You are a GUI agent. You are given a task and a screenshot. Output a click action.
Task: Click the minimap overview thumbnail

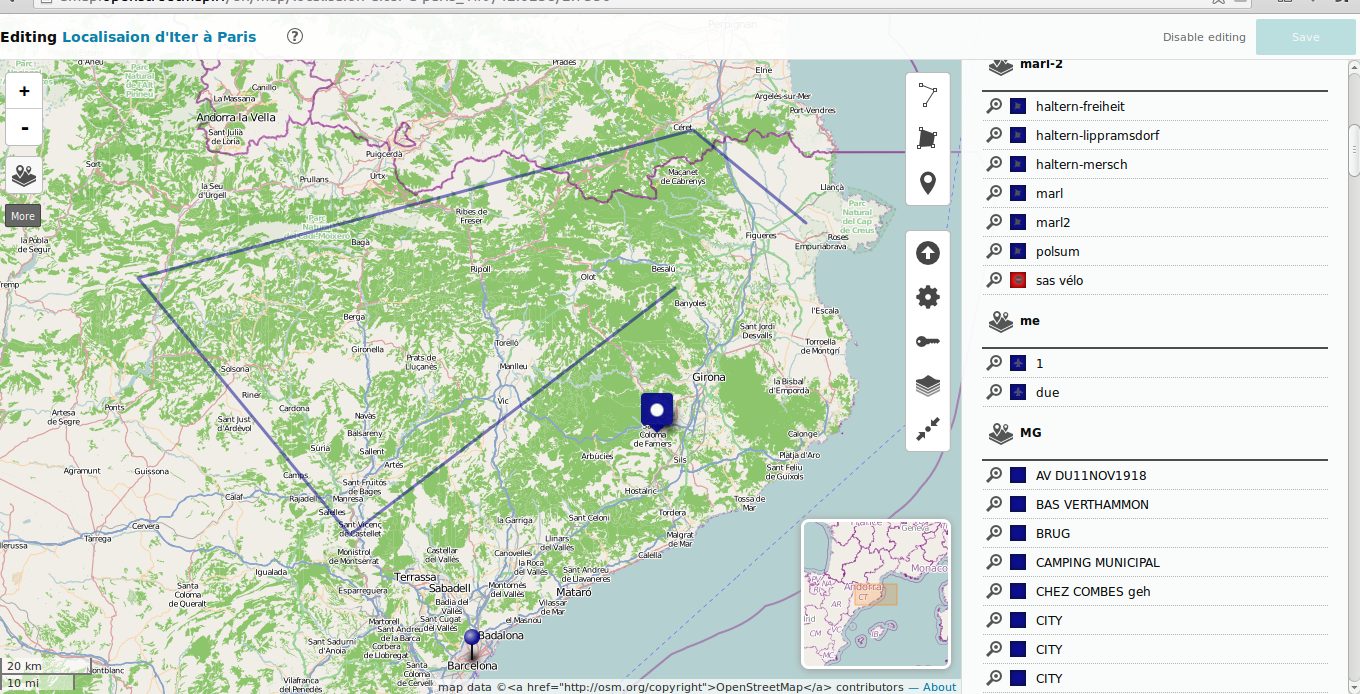pos(876,594)
